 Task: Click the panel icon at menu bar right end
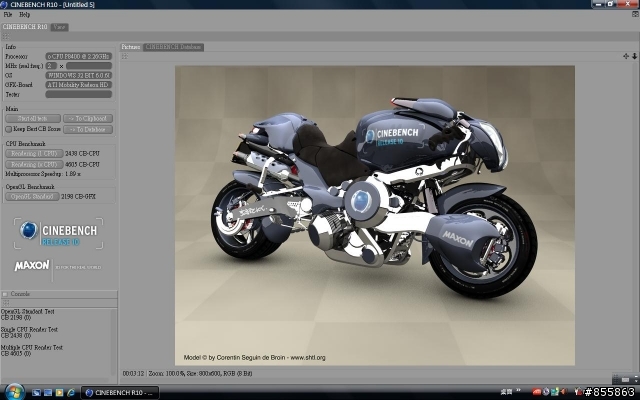(x=635, y=14)
